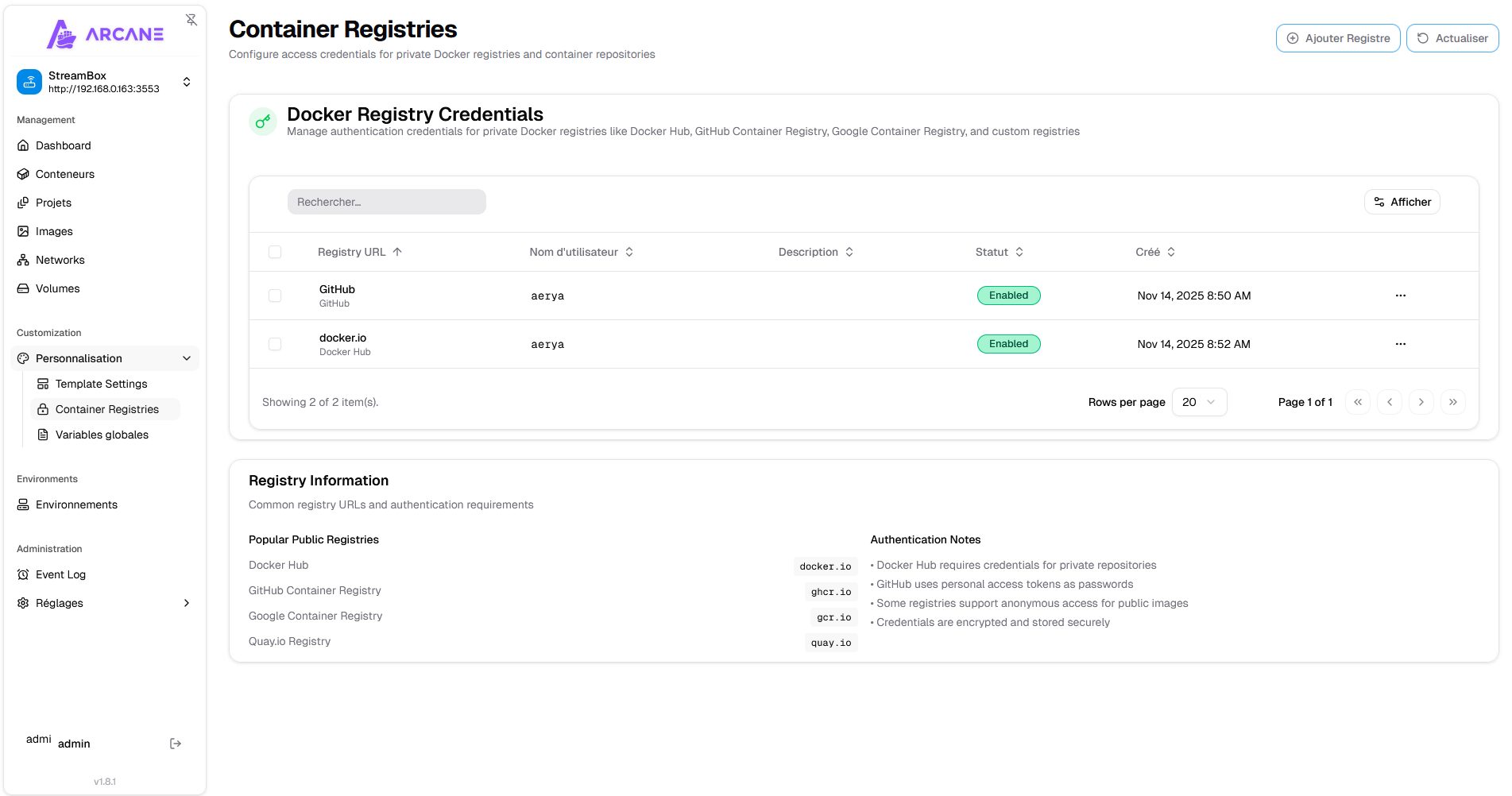1512x796 pixels.
Task: Open Template Settings
Action: coord(105,384)
